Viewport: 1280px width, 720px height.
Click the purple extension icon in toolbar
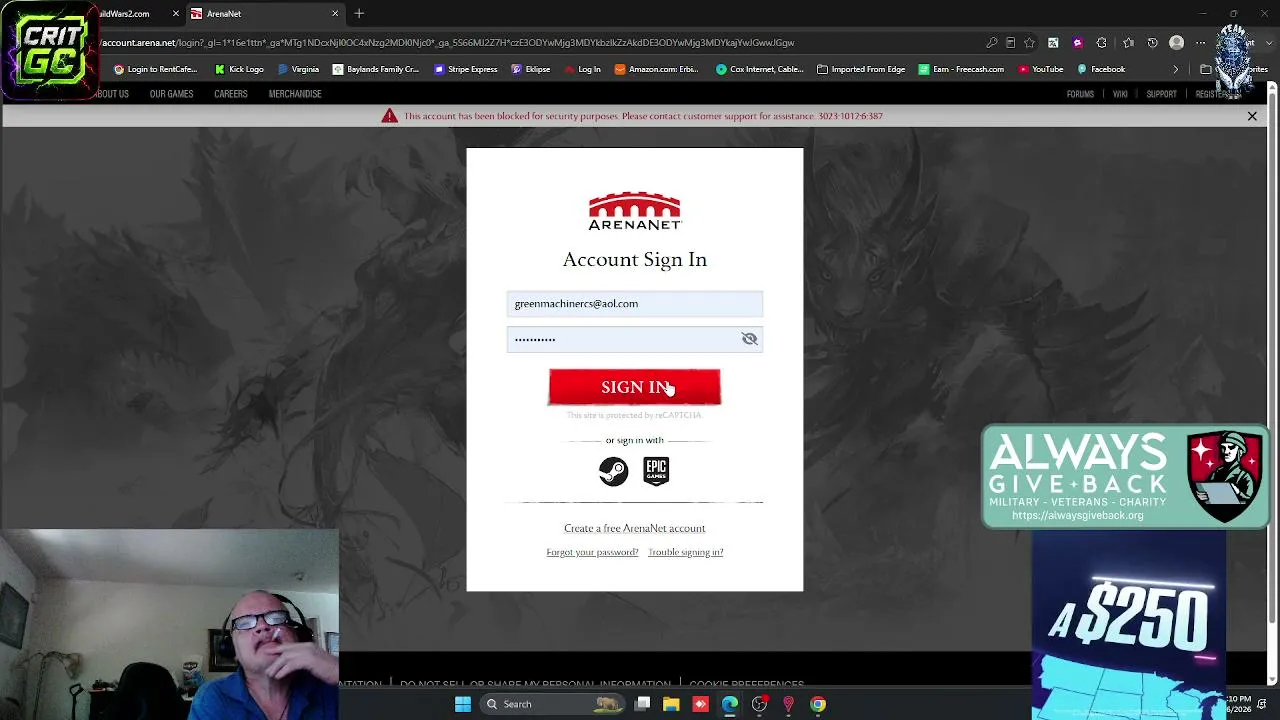point(1077,43)
